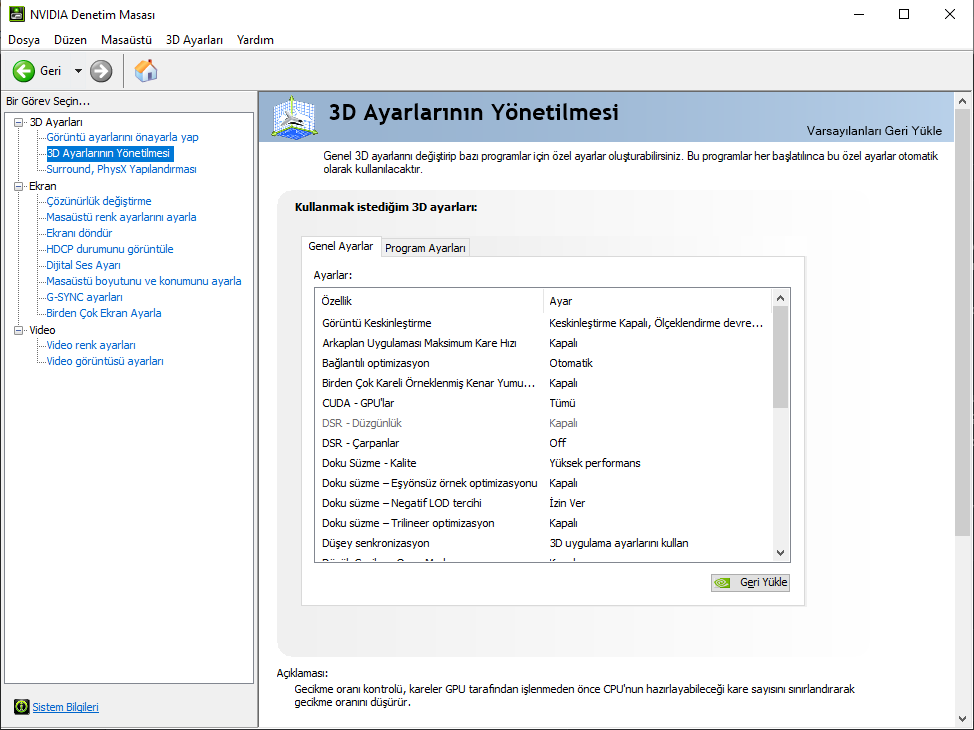Click Varsayılanları Geri Yükle link
This screenshot has width=974, height=730.
(874, 130)
